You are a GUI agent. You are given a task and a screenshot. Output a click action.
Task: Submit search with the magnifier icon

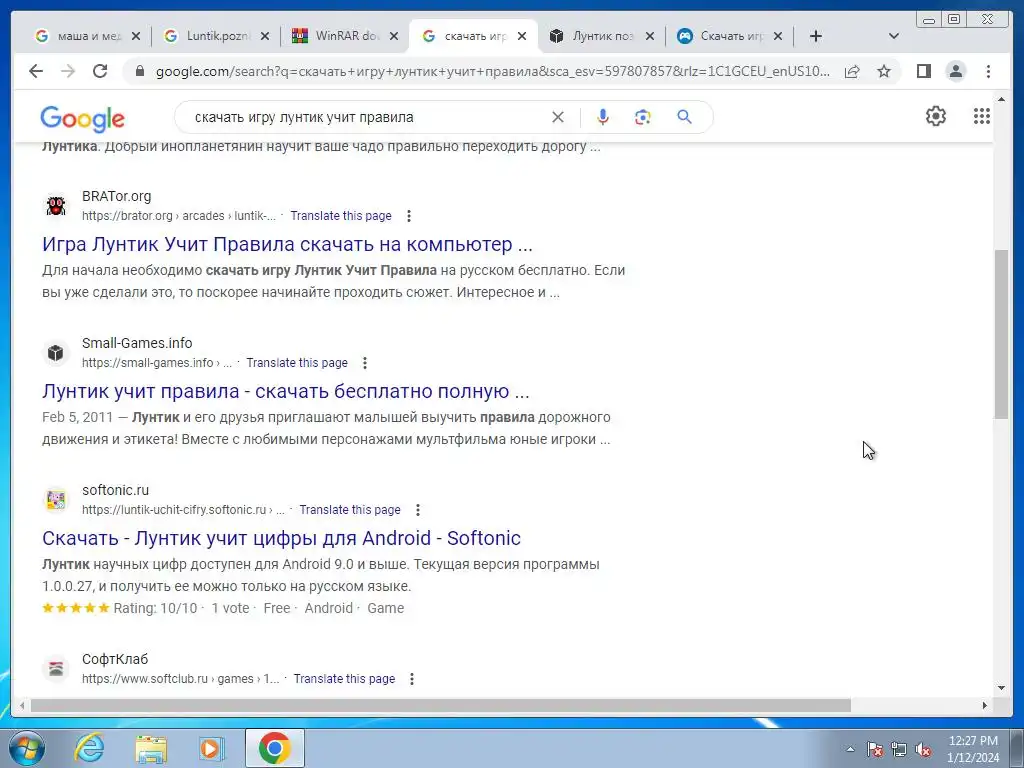tap(684, 117)
